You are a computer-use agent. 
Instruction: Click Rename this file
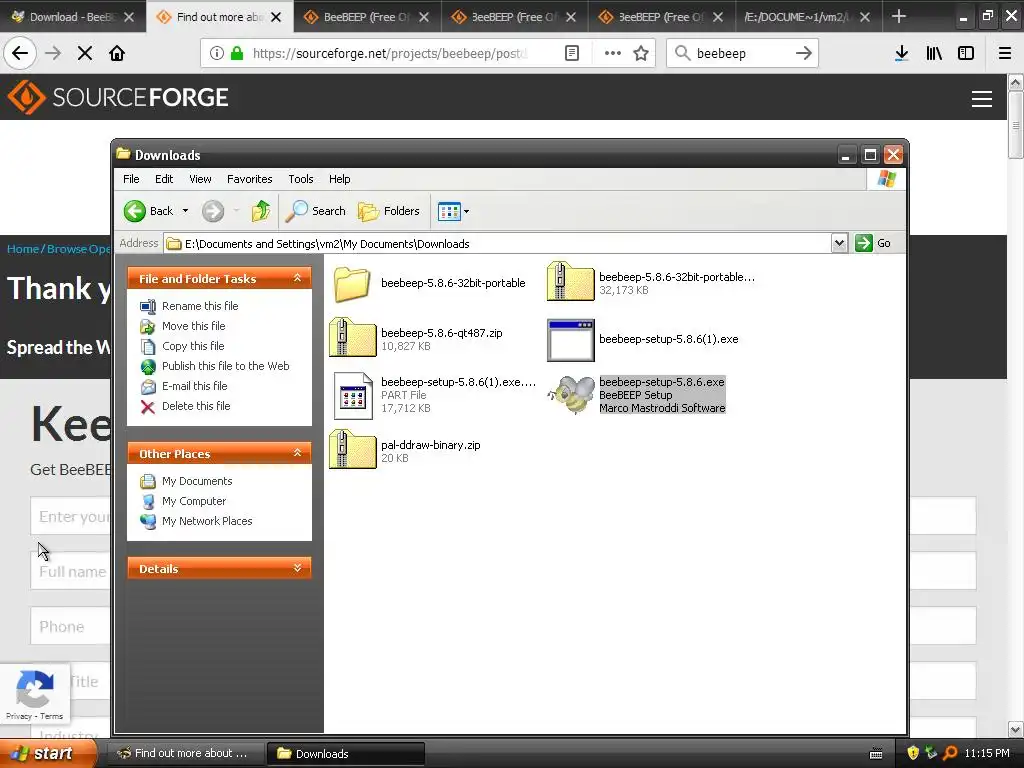tap(200, 306)
